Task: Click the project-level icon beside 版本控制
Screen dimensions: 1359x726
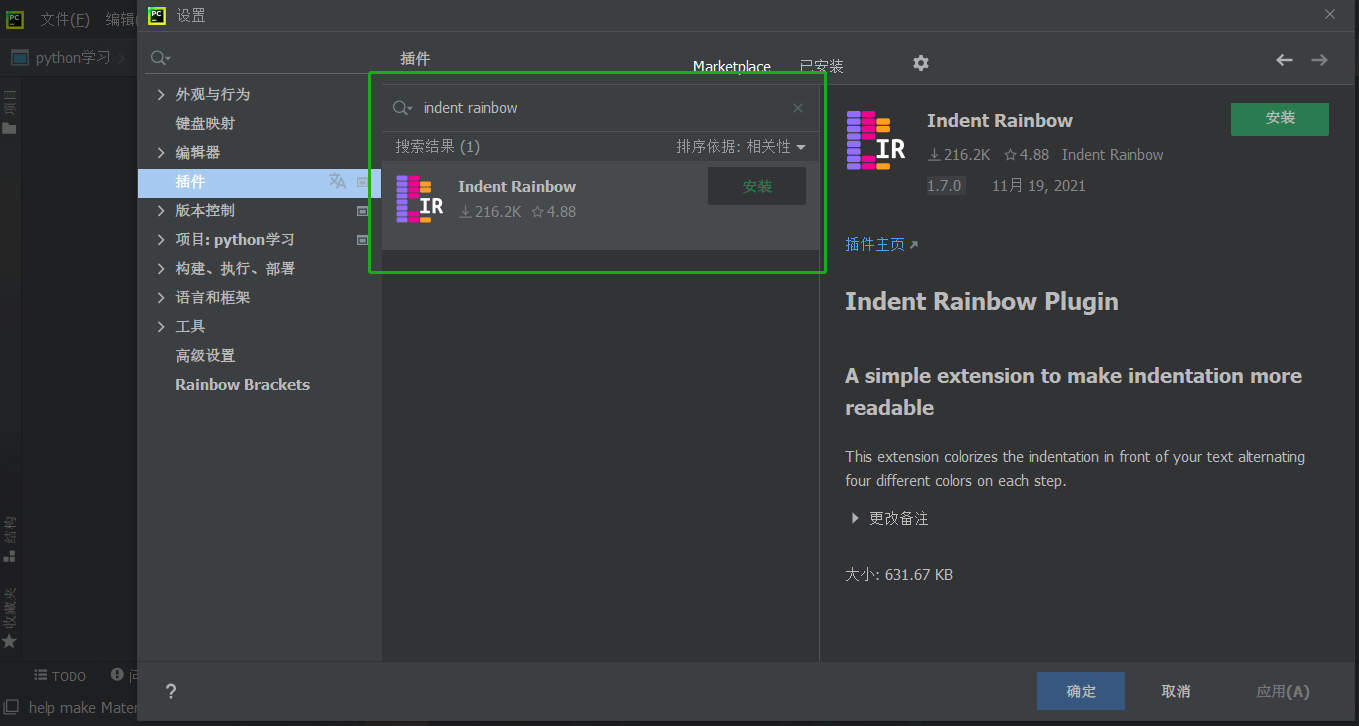Action: point(362,211)
